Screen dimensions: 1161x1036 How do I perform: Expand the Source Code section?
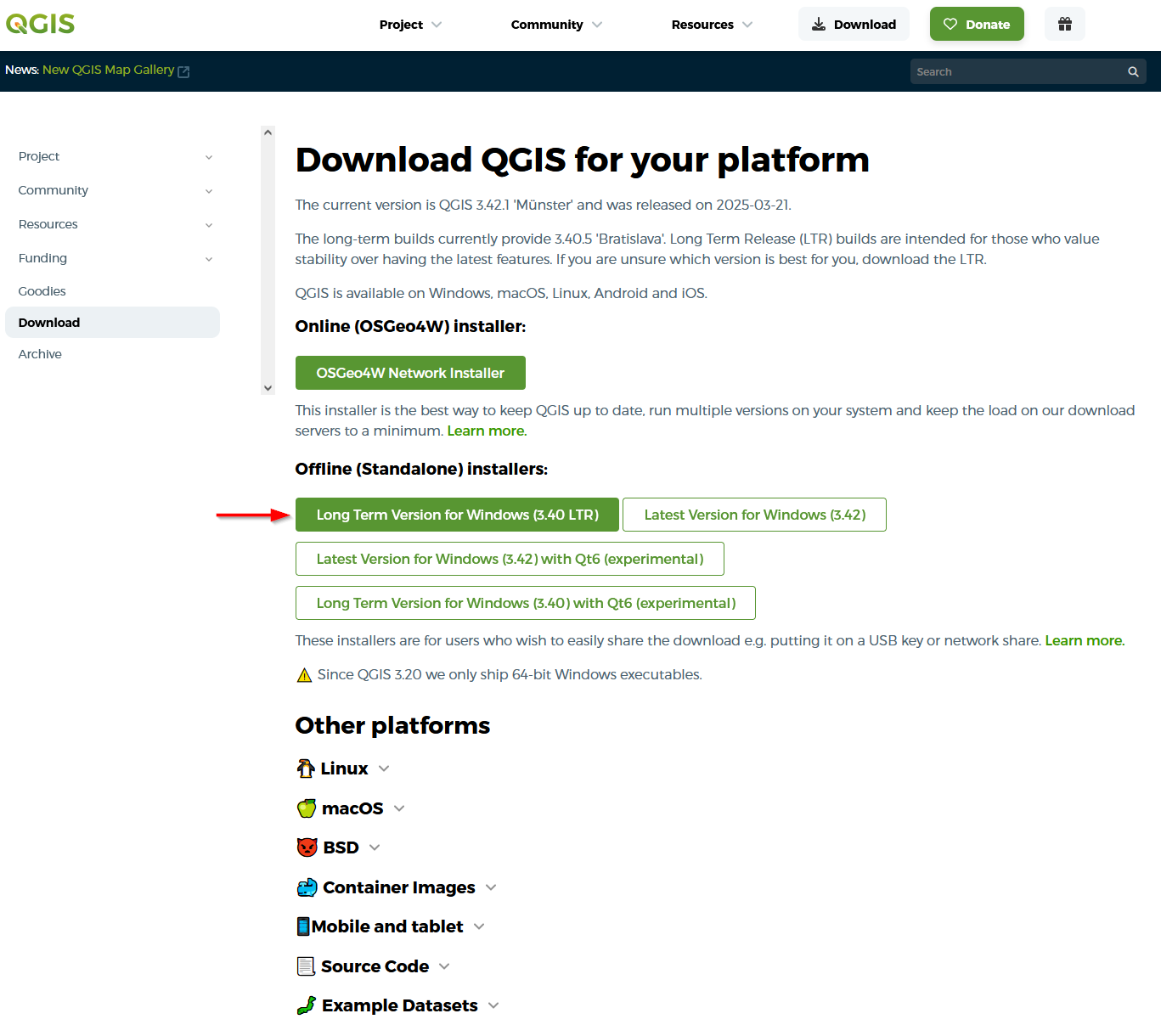444,966
